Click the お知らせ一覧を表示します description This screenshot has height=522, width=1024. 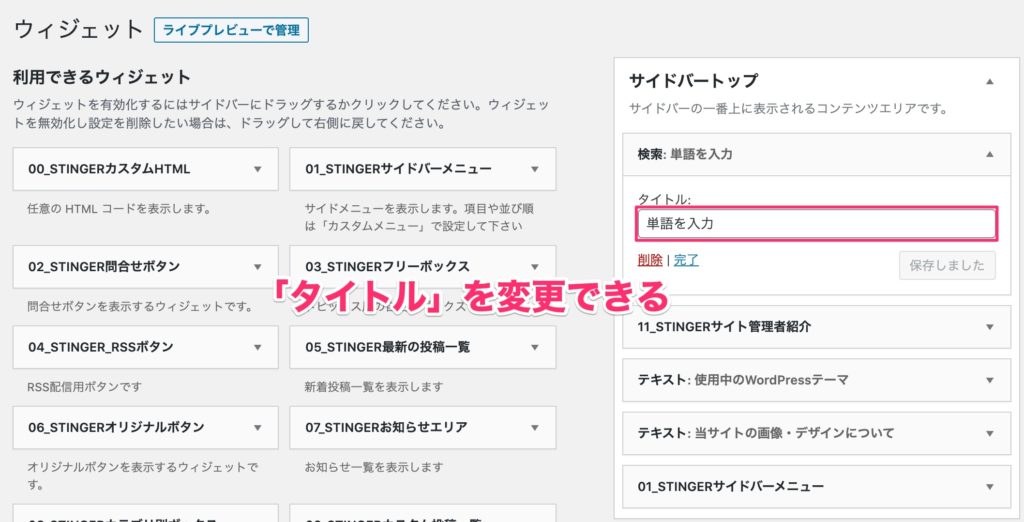click(374, 467)
